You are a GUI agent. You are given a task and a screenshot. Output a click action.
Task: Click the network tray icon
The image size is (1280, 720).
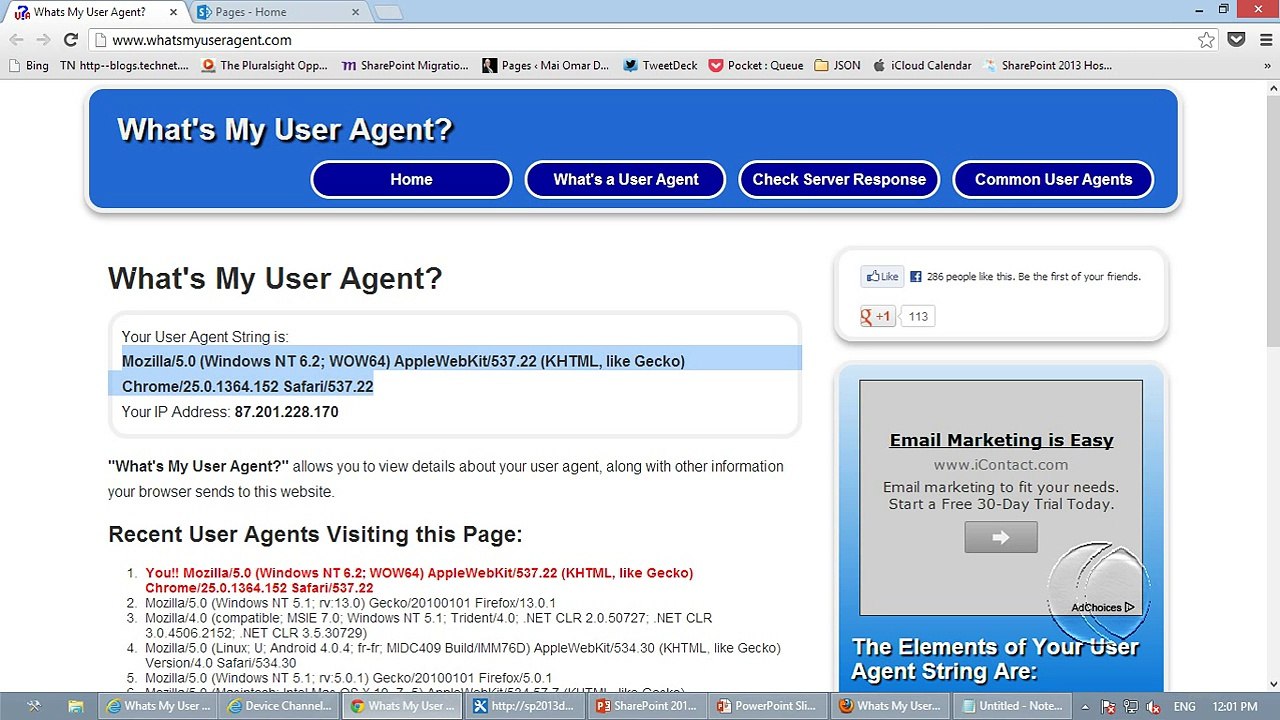coord(1133,706)
